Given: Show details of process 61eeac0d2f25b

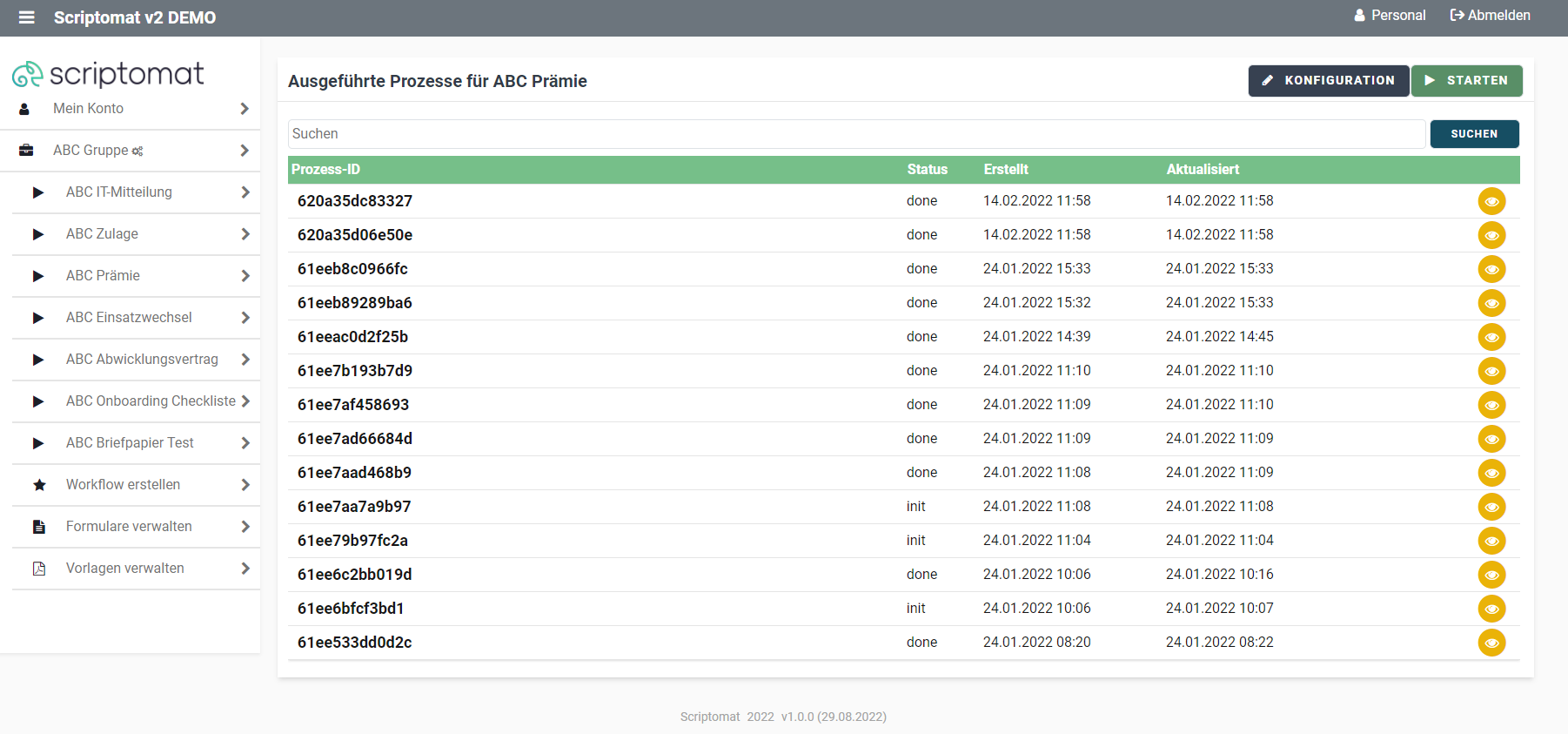Looking at the screenshot, I should click(x=1491, y=337).
